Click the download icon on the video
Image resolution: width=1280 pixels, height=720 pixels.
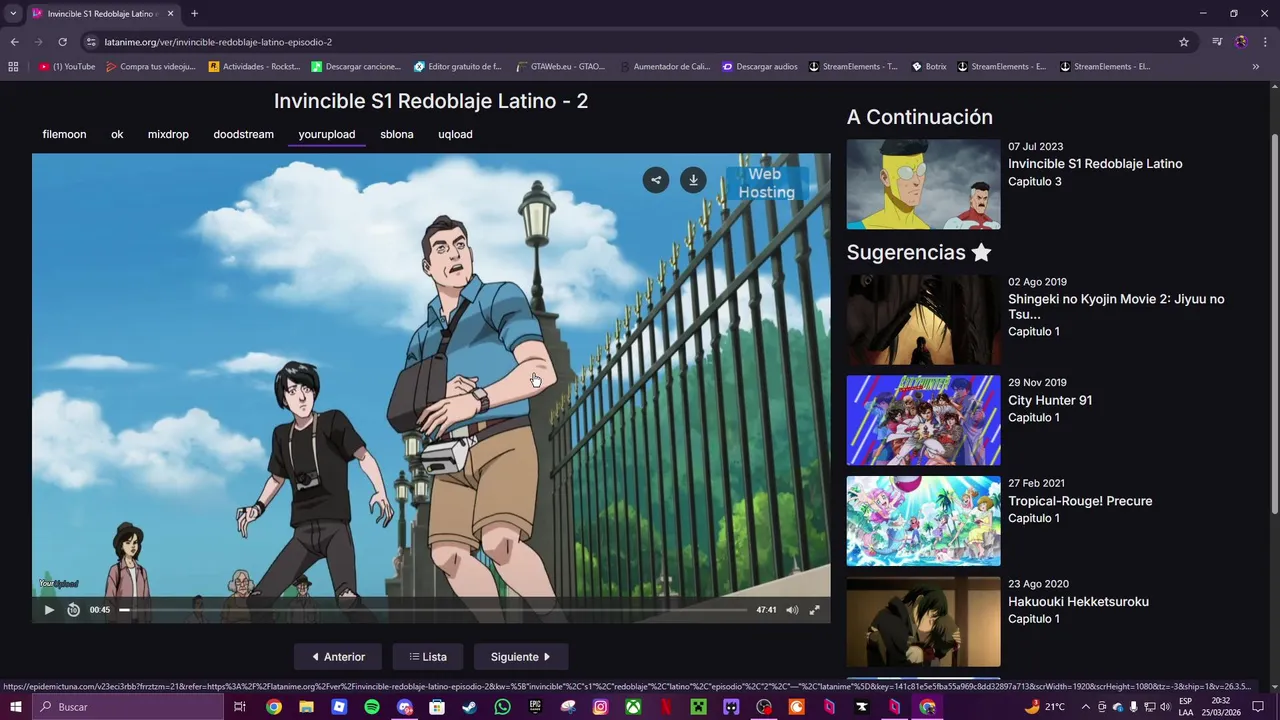(693, 180)
